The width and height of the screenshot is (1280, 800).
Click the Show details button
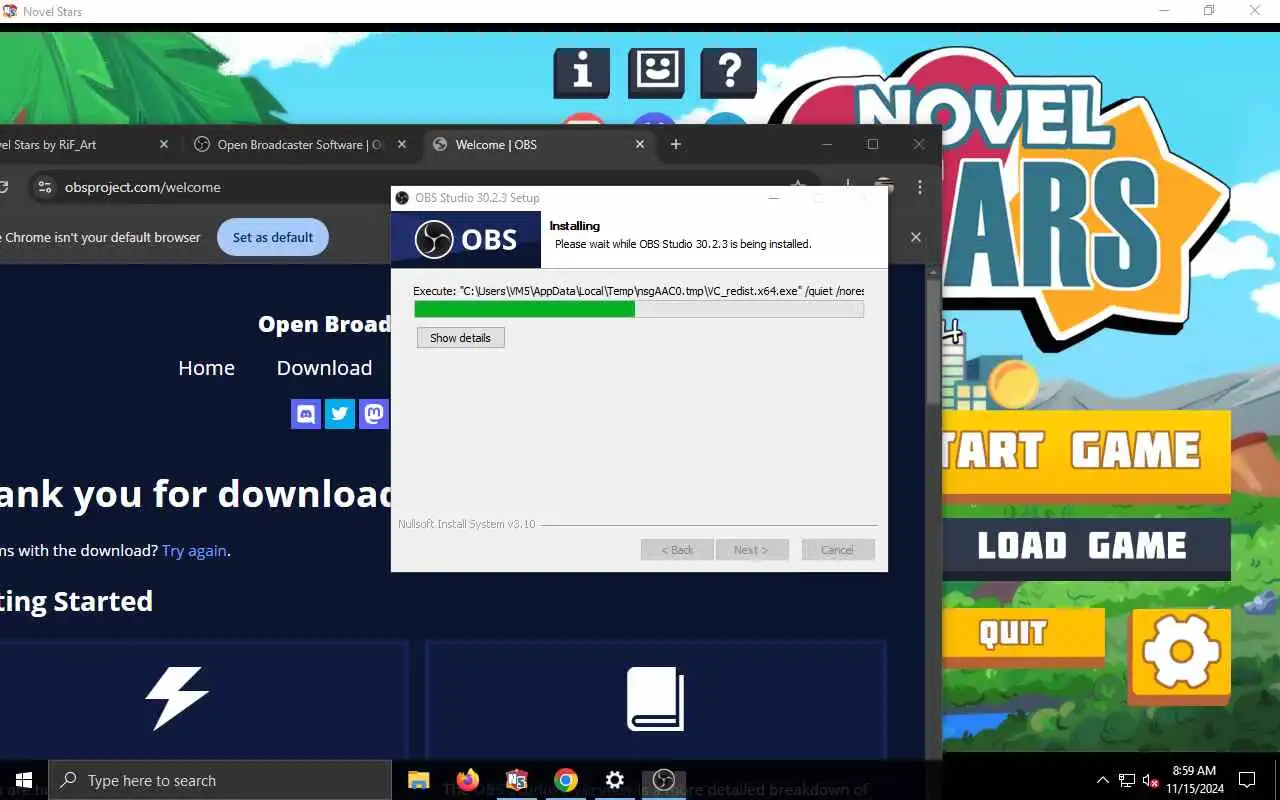[x=461, y=338]
